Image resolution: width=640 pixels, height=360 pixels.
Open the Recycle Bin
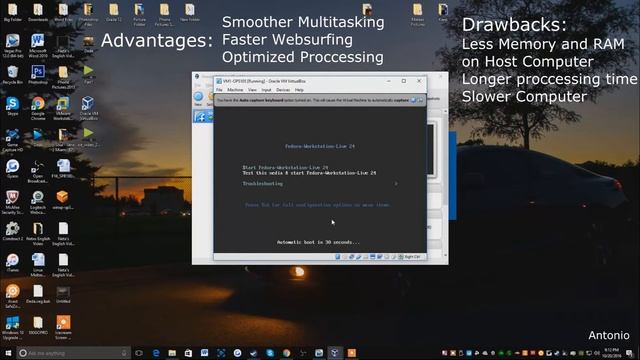click(13, 75)
